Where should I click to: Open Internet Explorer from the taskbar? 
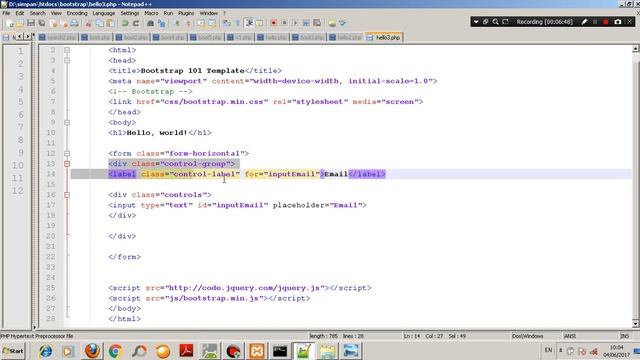pyautogui.click(x=46, y=351)
